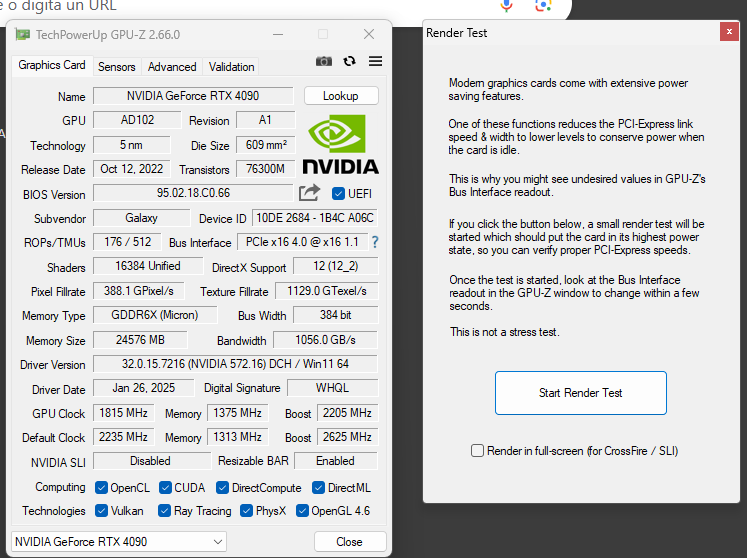Click the Default Clock value 2235 MHz

(123, 436)
